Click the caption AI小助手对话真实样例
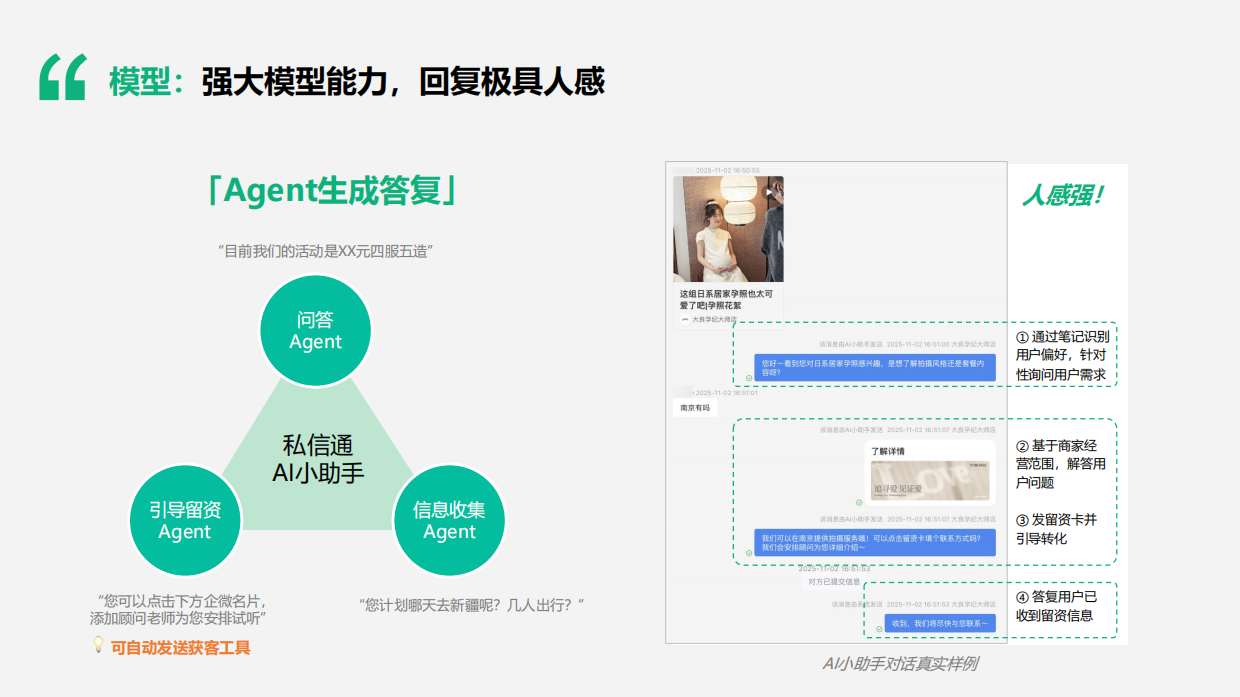 (899, 663)
